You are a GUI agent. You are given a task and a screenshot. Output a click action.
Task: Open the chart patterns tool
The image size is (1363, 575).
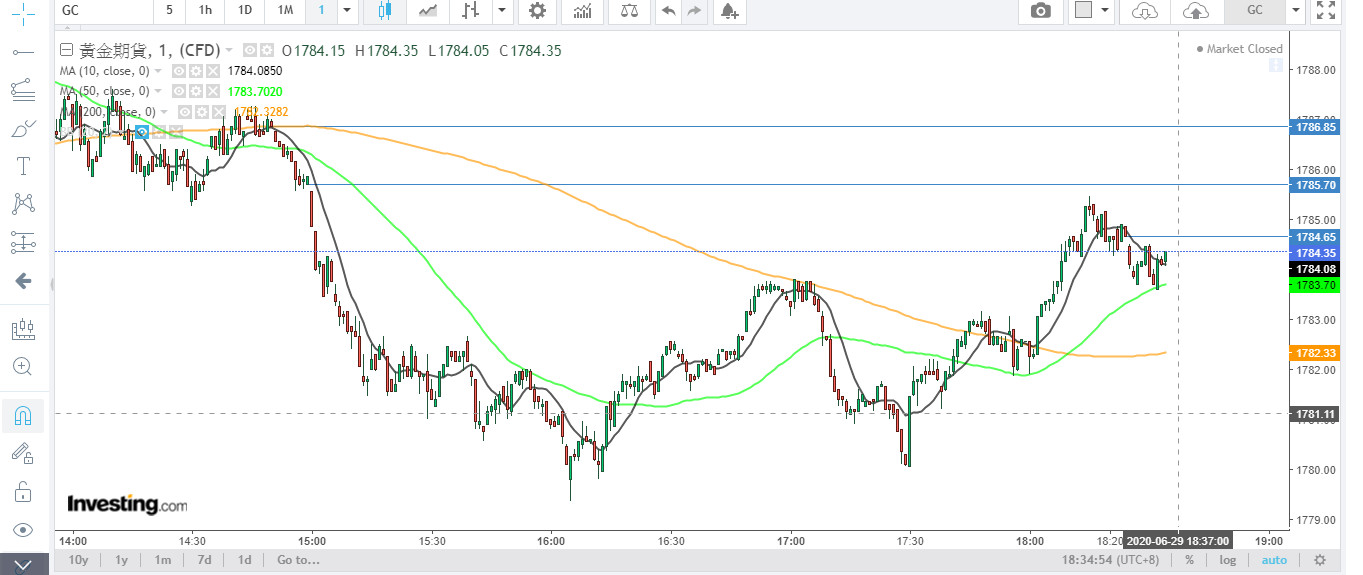22,203
